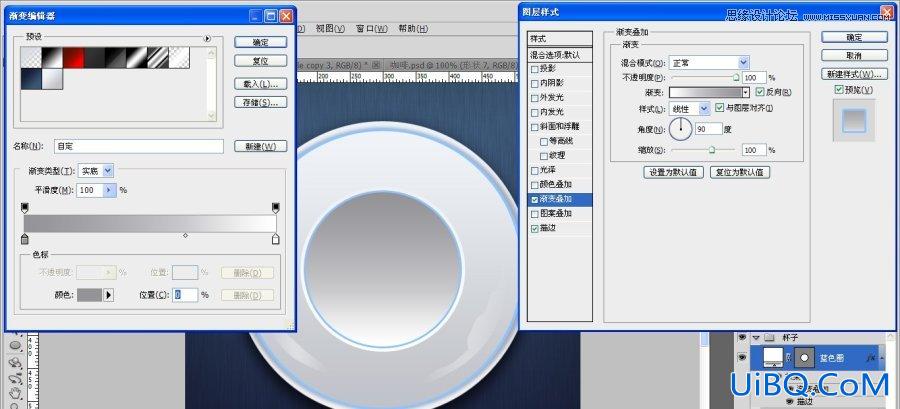Select the 3D orbit camera tool
900x409 pixels.
(x=15, y=379)
